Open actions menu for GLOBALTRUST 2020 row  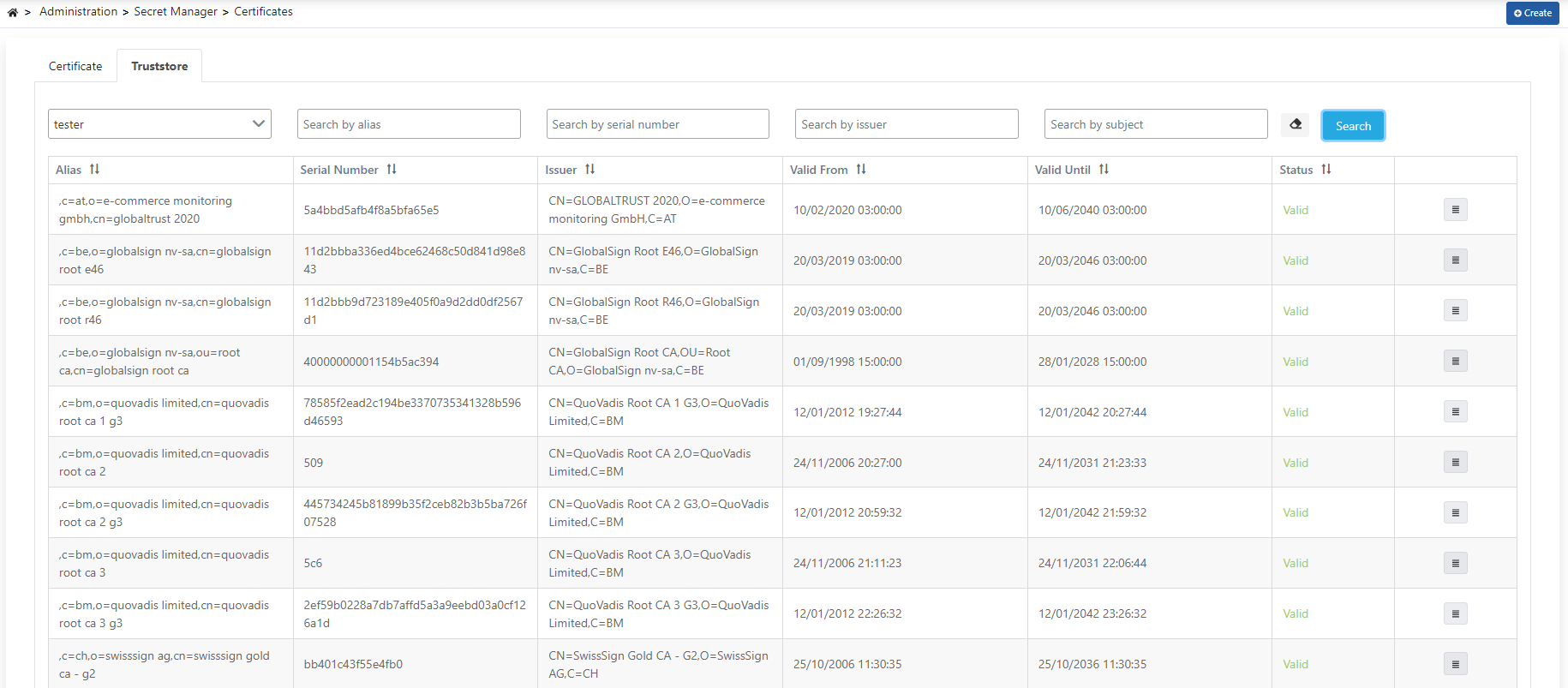[1454, 210]
